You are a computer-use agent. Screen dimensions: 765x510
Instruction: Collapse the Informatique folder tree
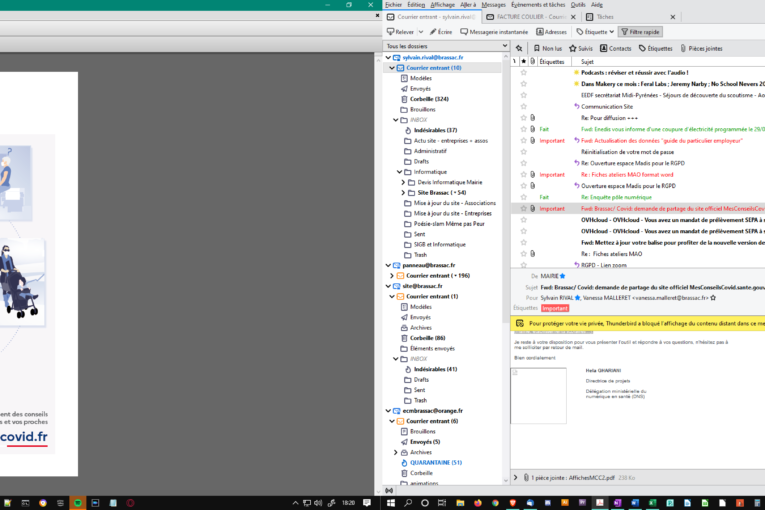point(399,171)
